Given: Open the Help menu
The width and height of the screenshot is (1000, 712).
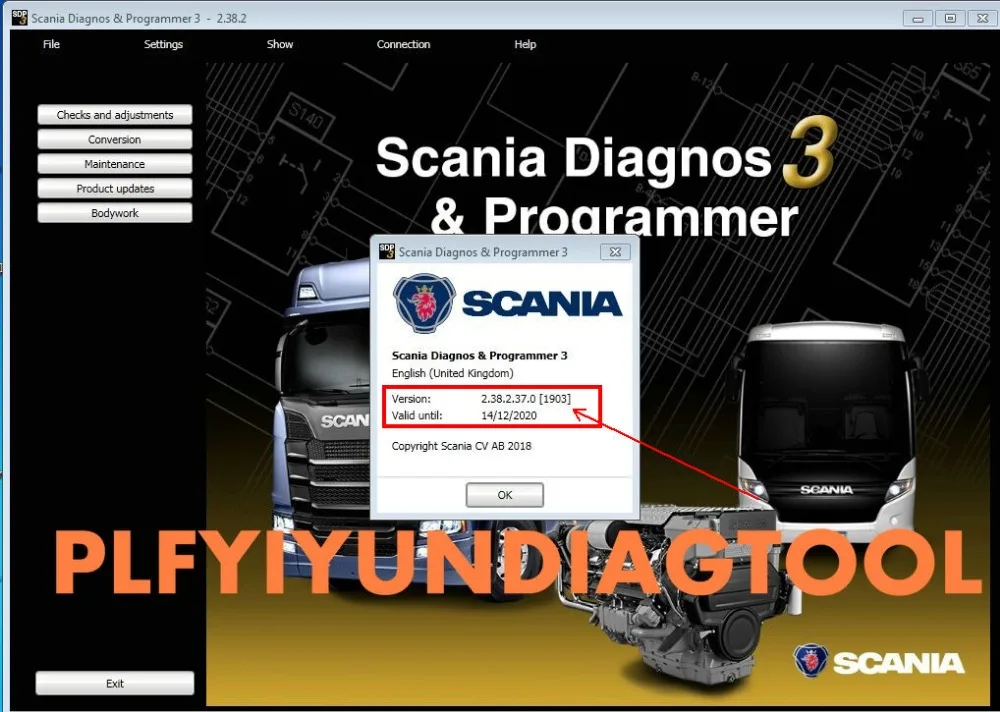Looking at the screenshot, I should click(525, 44).
